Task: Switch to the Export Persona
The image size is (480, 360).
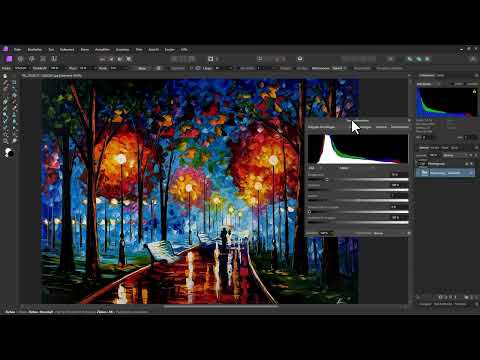Action: click(54, 59)
